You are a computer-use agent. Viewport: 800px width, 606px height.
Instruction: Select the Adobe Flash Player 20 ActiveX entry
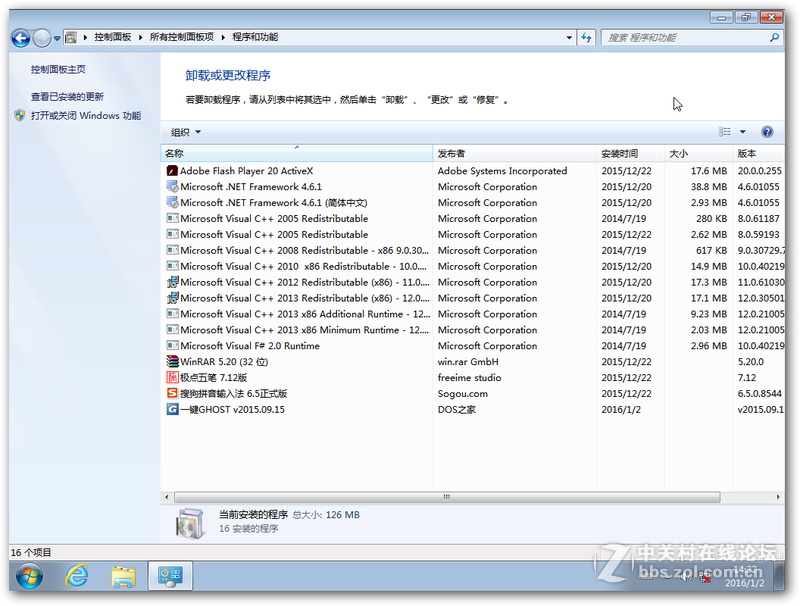(250, 170)
